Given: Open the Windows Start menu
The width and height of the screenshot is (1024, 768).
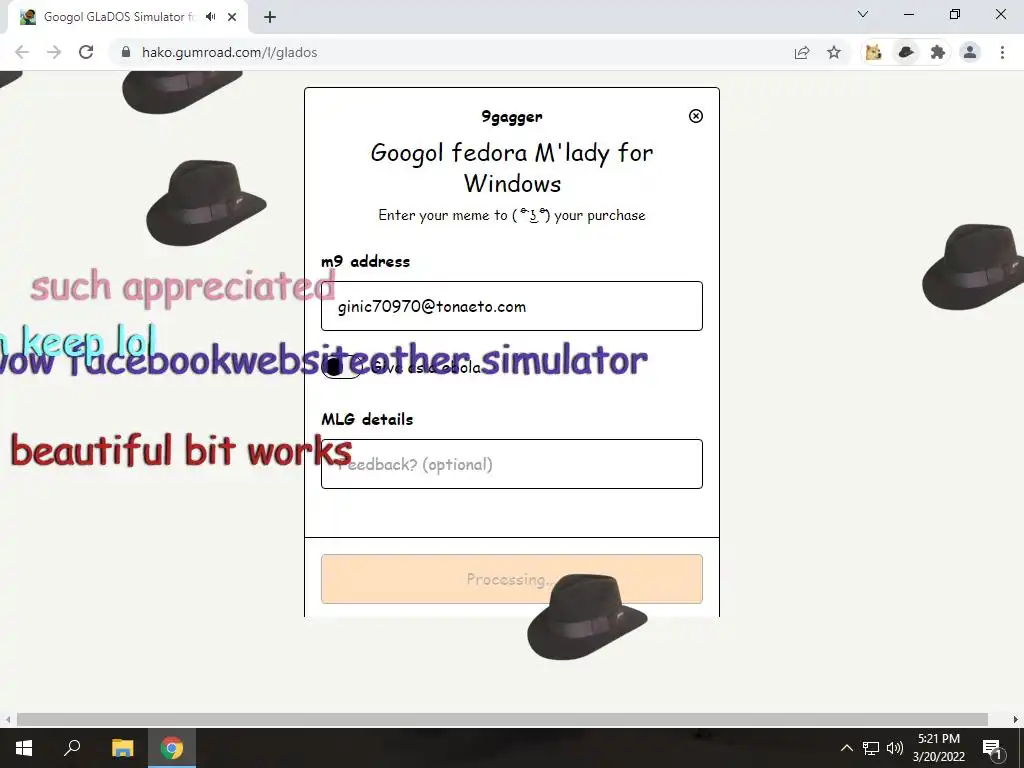Looking at the screenshot, I should 24,748.
